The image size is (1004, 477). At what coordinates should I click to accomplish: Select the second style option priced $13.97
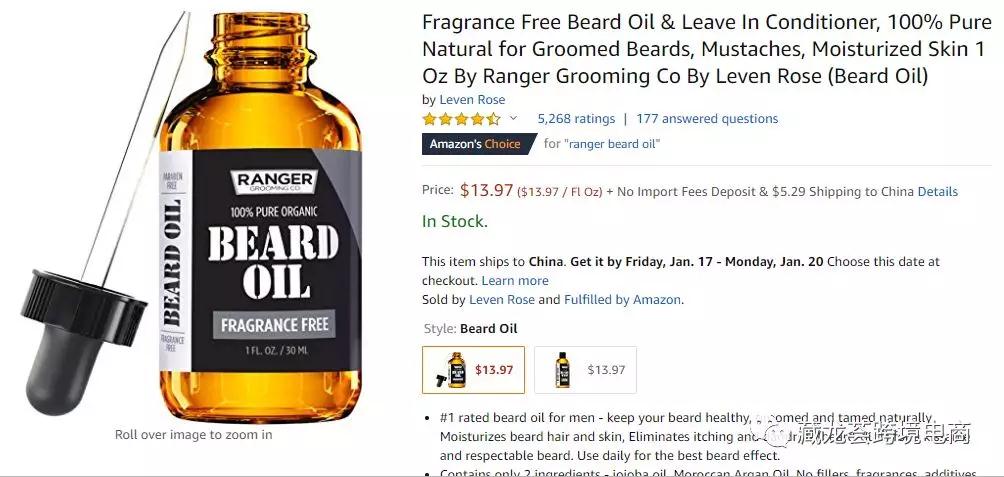[x=585, y=369]
